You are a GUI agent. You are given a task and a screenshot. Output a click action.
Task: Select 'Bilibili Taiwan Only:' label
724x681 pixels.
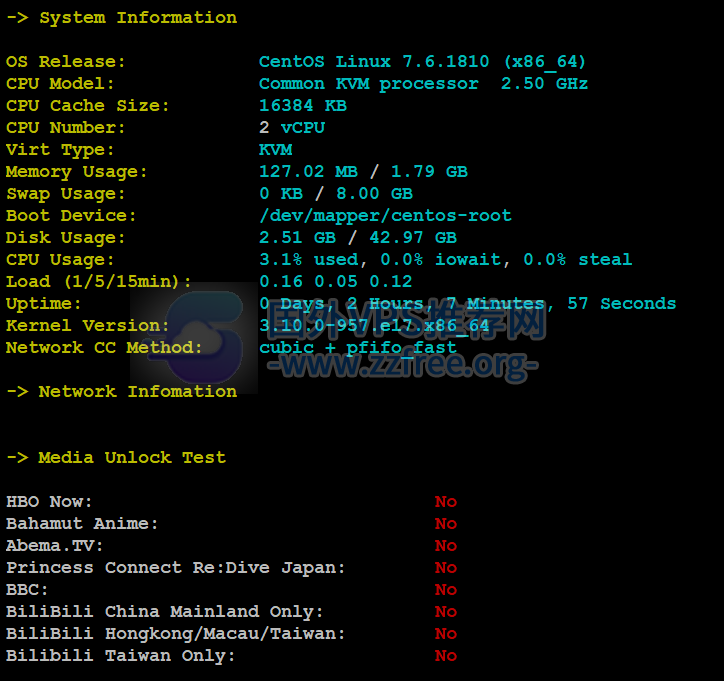tap(121, 656)
